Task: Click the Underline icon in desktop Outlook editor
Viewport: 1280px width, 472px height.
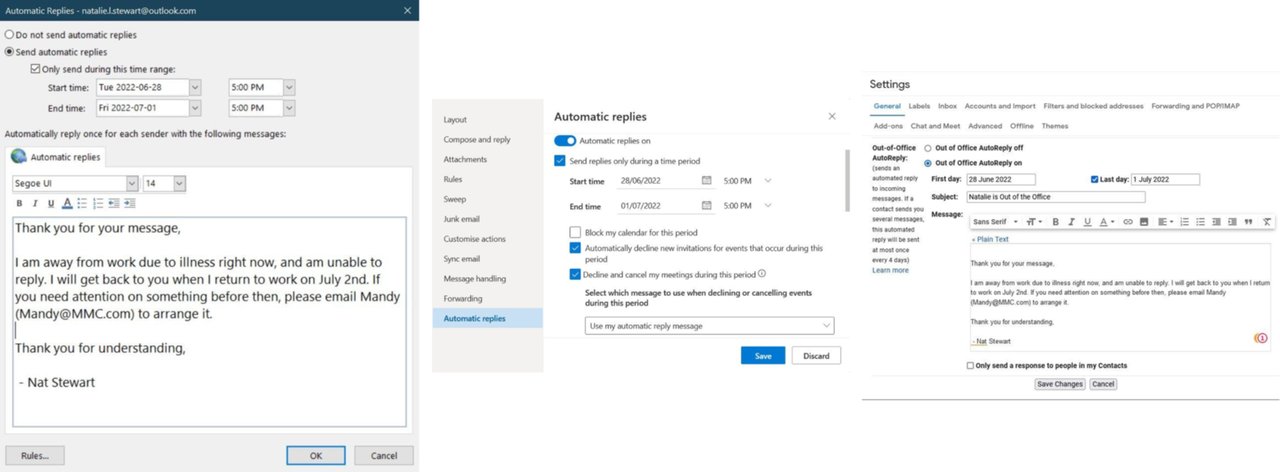Action: [51, 204]
